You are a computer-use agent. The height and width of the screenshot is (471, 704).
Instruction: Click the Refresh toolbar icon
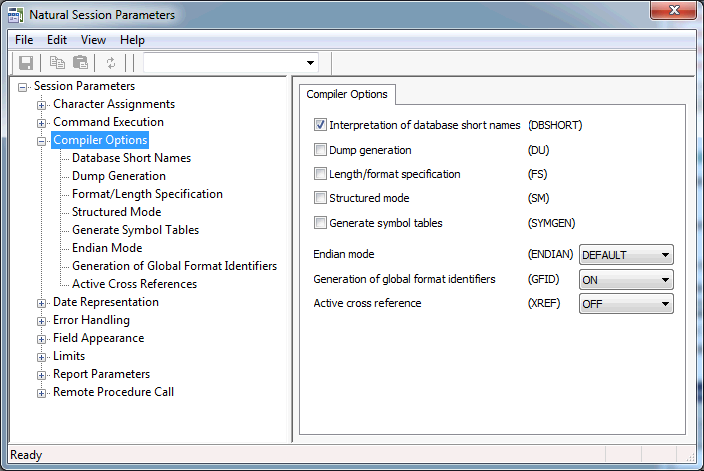click(x=111, y=63)
